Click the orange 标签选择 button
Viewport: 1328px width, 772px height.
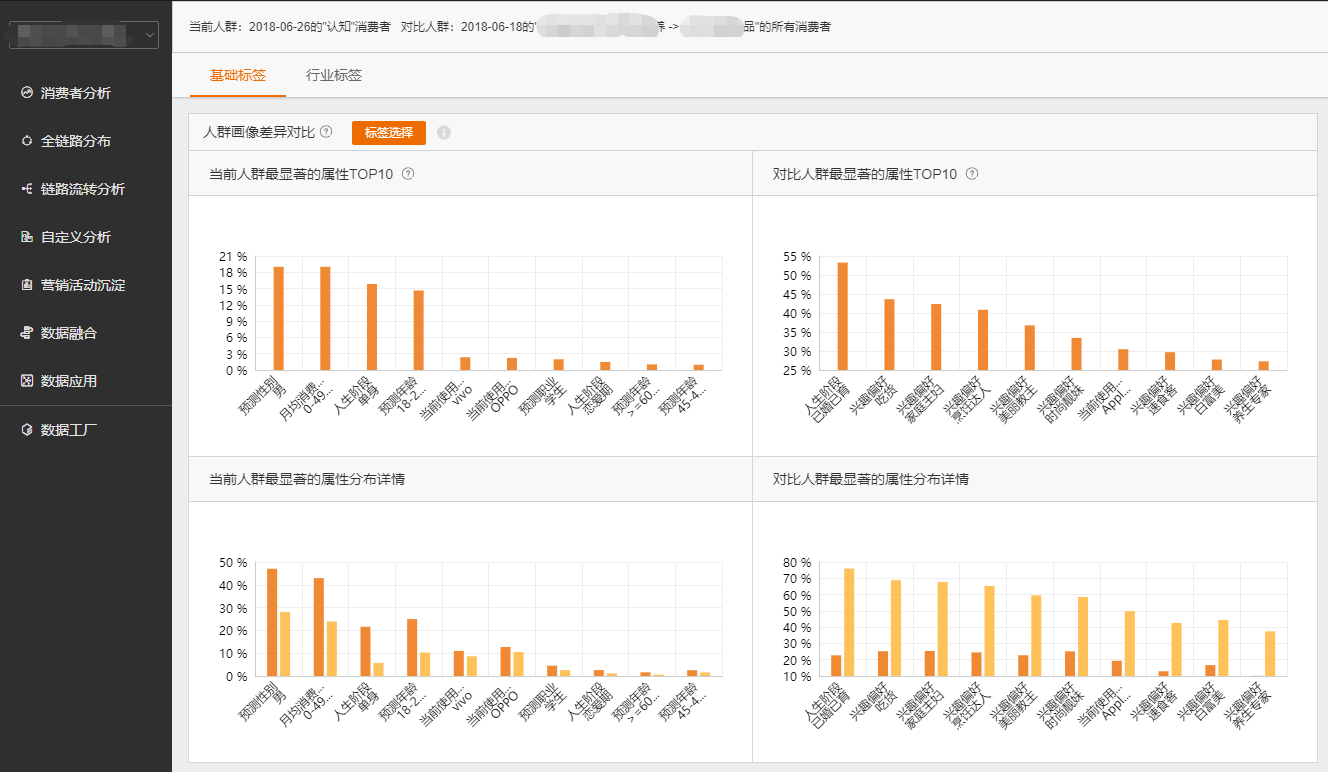389,133
